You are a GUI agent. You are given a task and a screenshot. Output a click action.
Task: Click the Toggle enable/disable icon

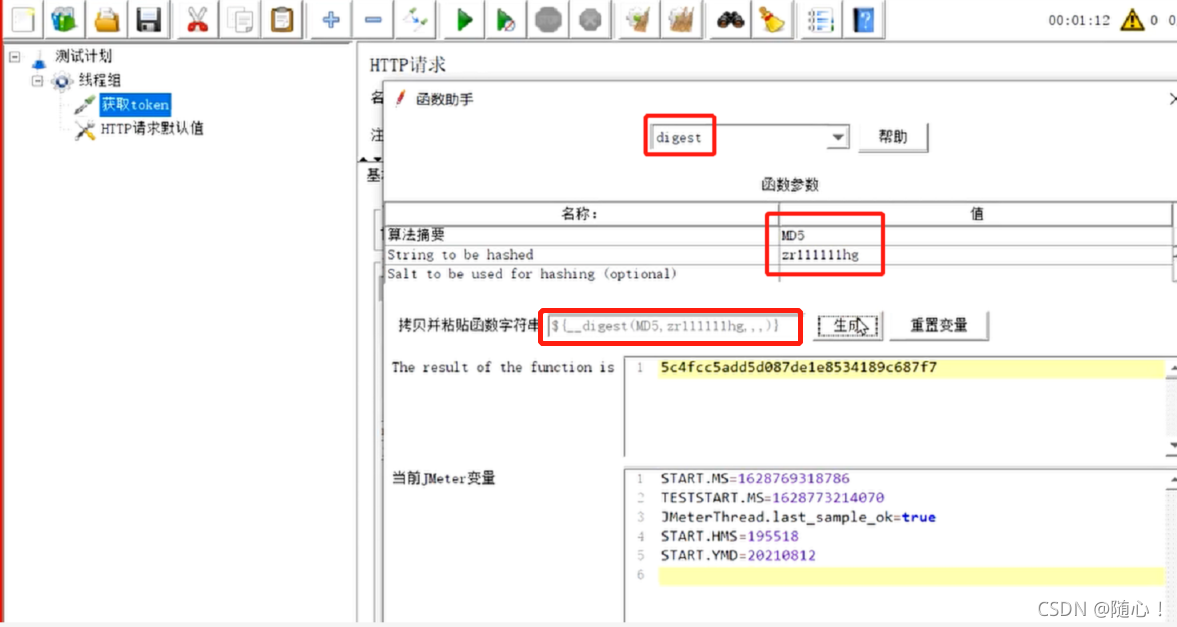point(414,19)
